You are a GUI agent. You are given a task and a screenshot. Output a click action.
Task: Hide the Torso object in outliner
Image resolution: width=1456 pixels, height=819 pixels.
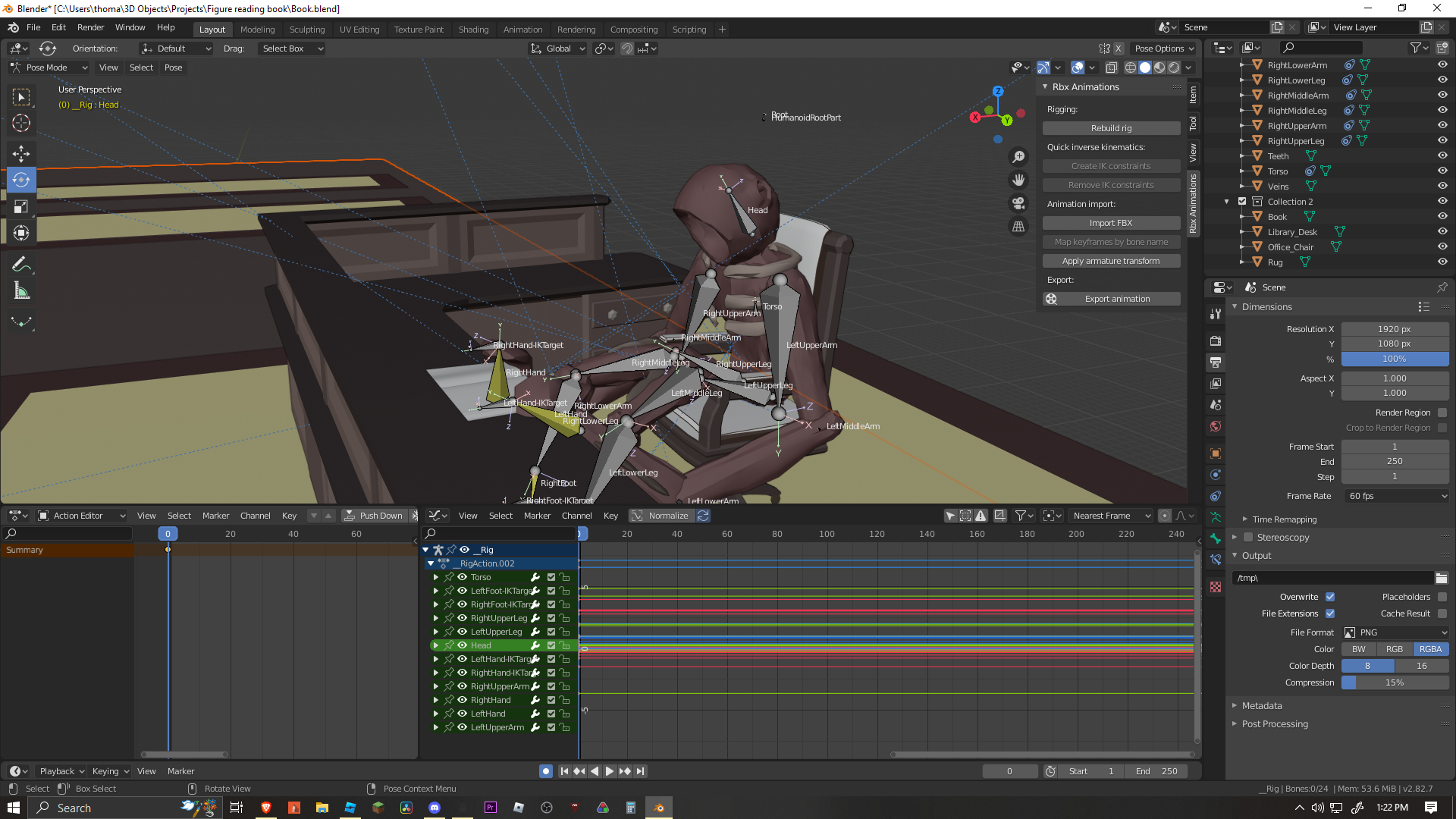point(1442,171)
